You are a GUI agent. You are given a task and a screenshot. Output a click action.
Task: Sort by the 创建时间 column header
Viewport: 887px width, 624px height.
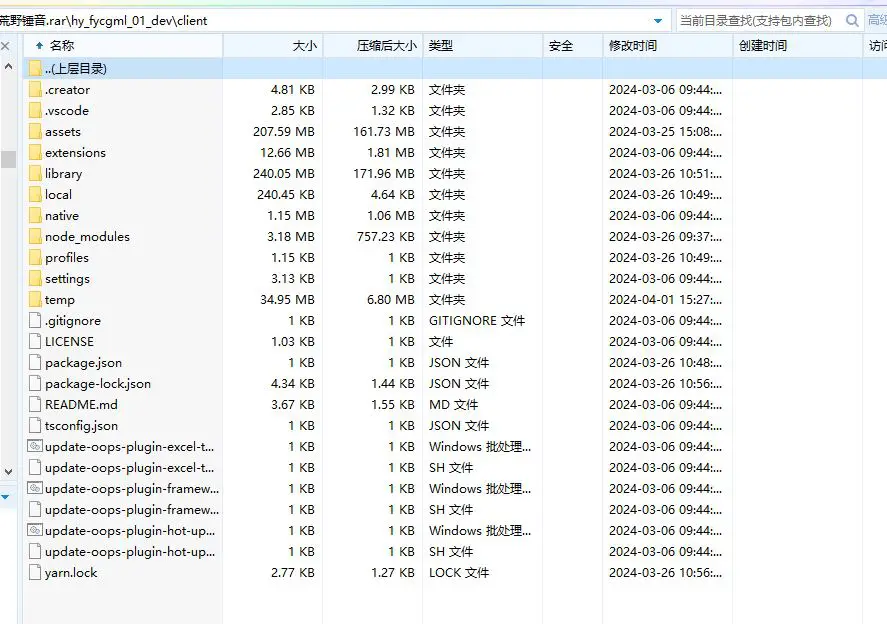click(798, 45)
